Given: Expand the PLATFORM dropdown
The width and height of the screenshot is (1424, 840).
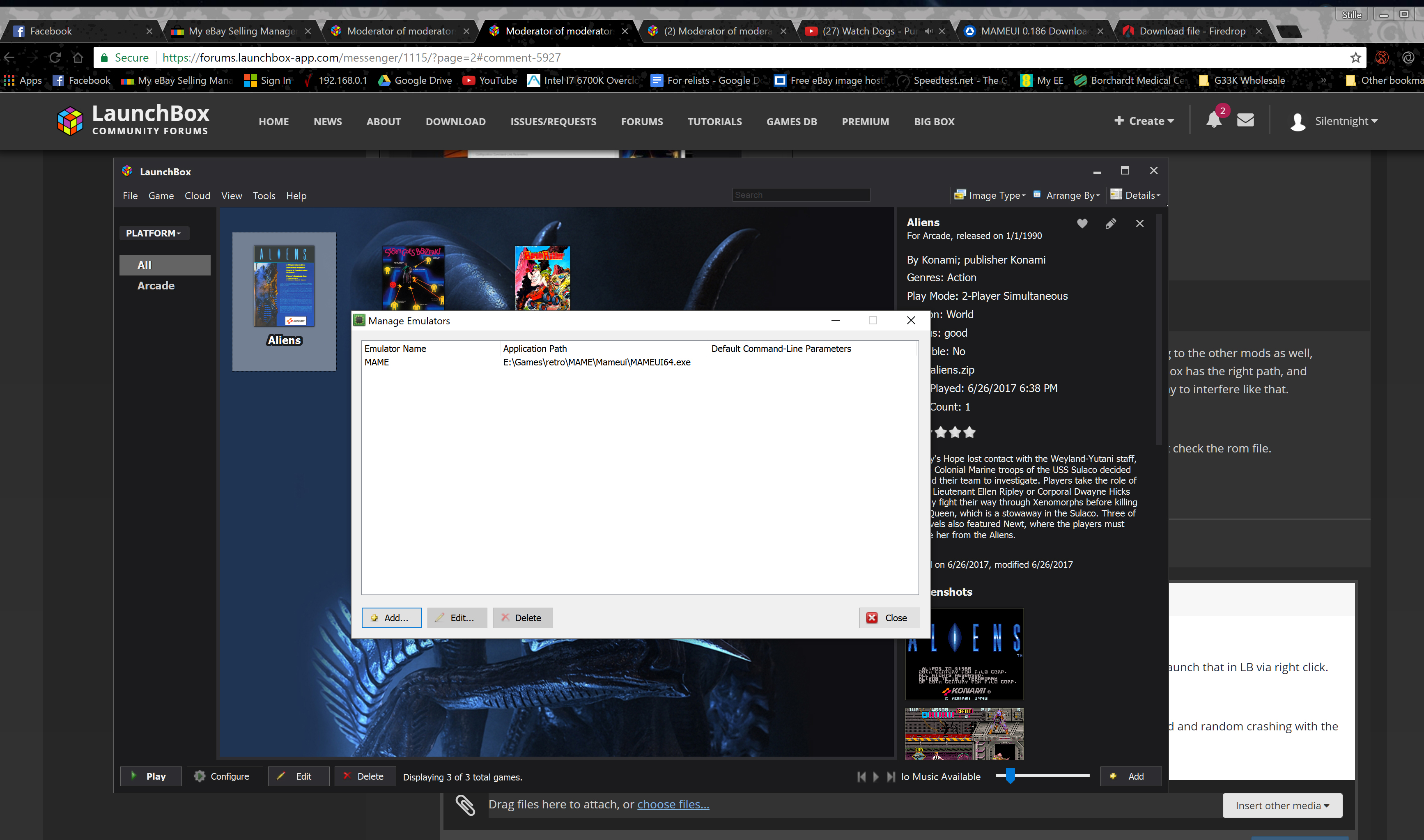Looking at the screenshot, I should coord(154,233).
